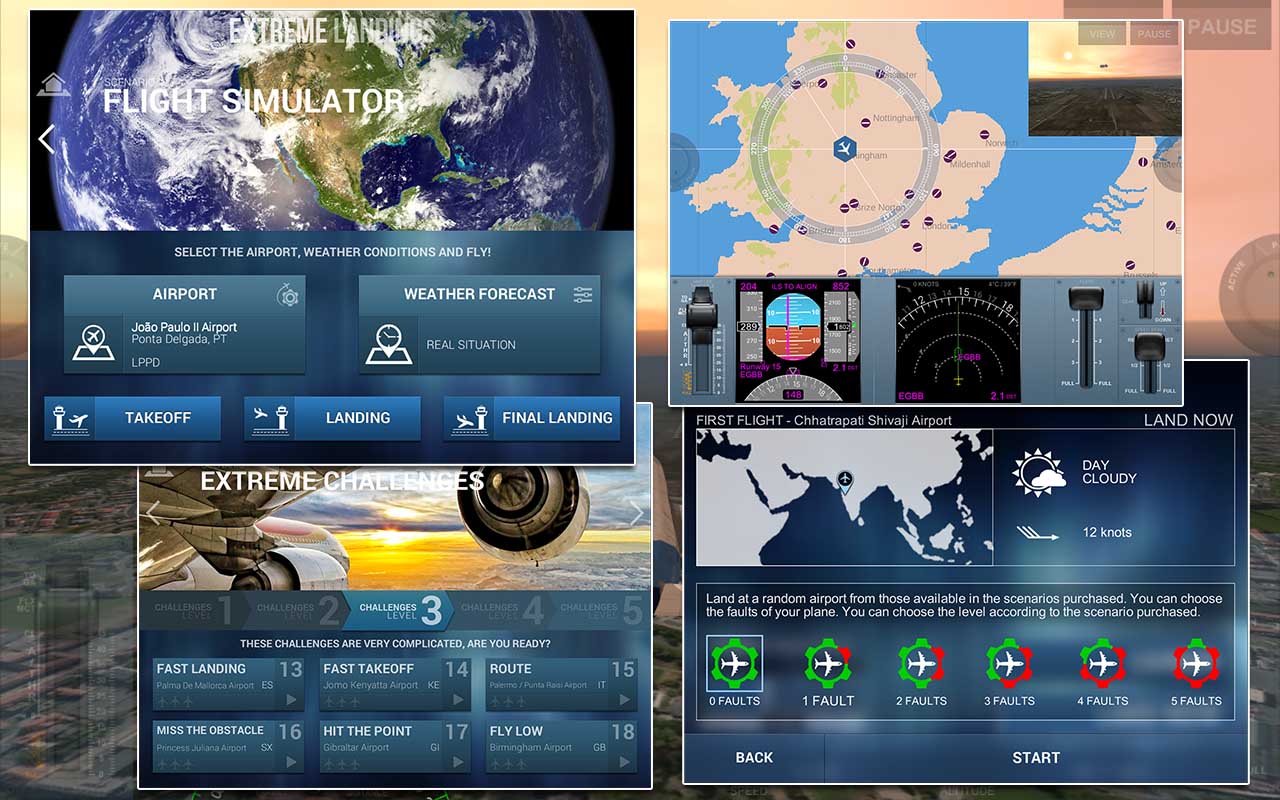The width and height of the screenshot is (1280, 800).
Task: Click the map pin on First Flight map
Action: pos(845,481)
